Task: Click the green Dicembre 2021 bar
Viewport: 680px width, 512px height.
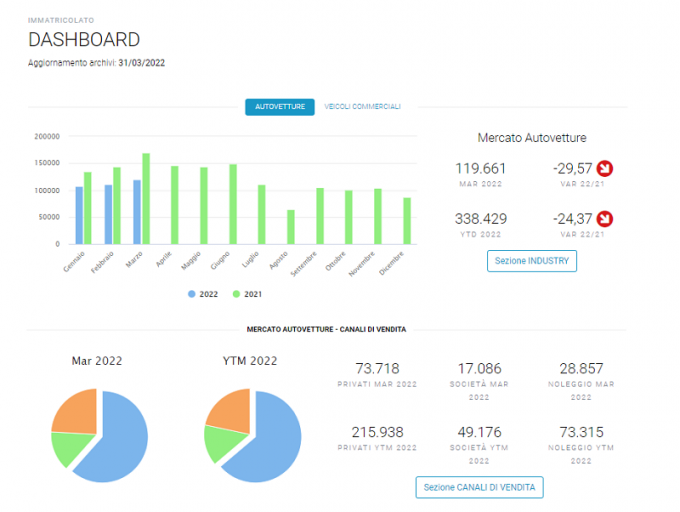Action: coord(407,221)
